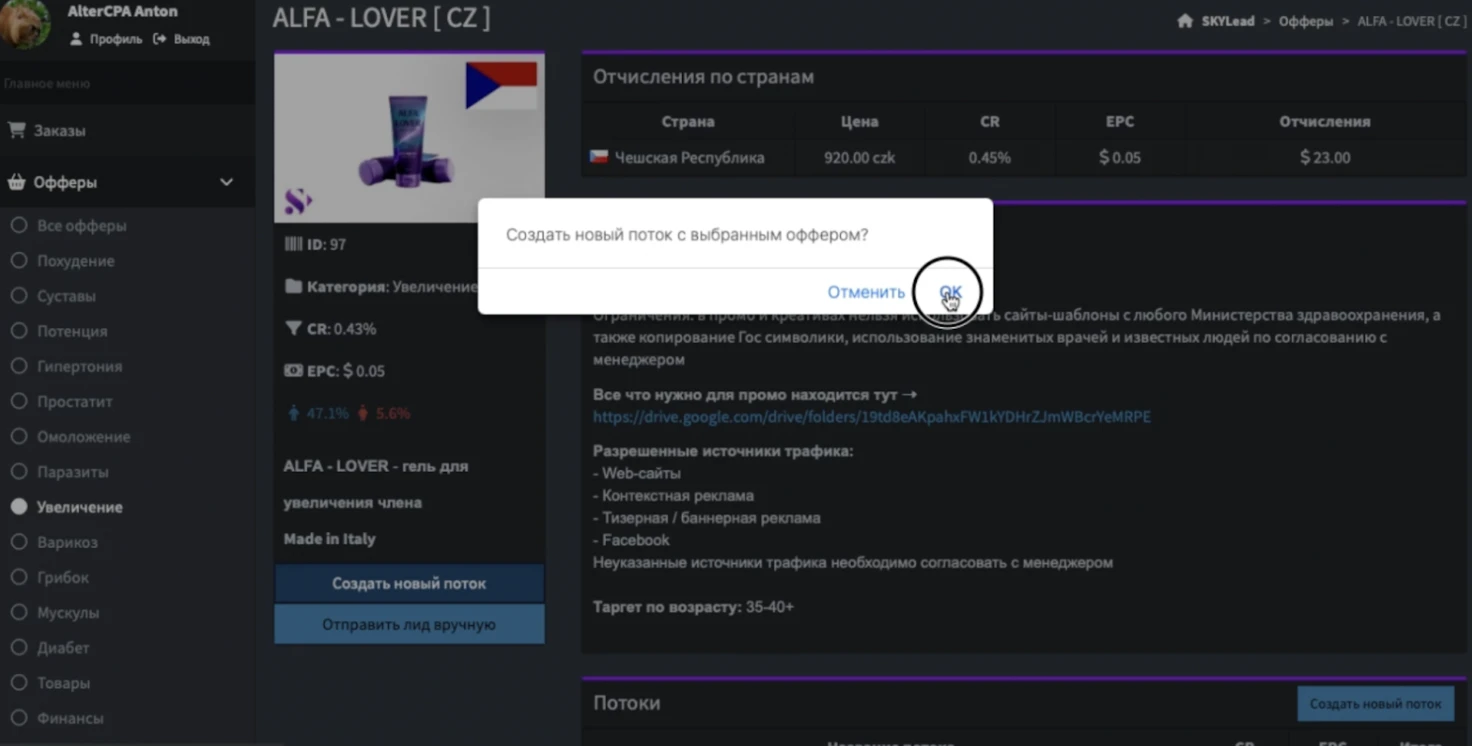This screenshot has width=1472, height=746.
Task: Click Создать новый поток in Потоки panel
Action: (x=1376, y=704)
